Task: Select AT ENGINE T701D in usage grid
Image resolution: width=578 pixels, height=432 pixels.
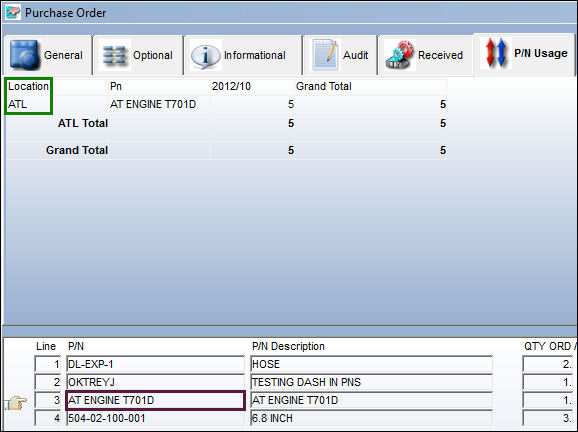Action: (x=153, y=104)
